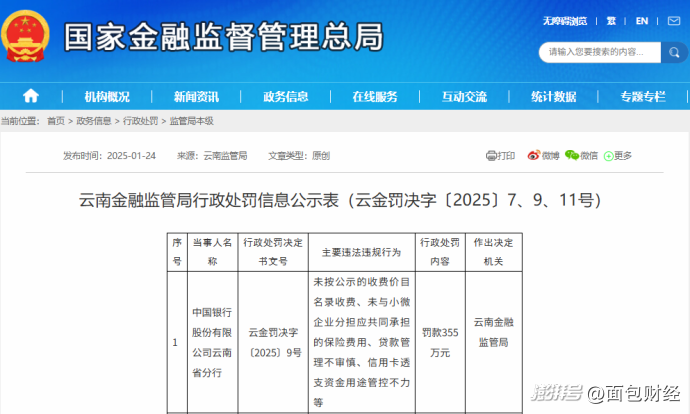690x414 pixels.
Task: Open 行政处罚 breadcrumb link
Action: [140, 121]
